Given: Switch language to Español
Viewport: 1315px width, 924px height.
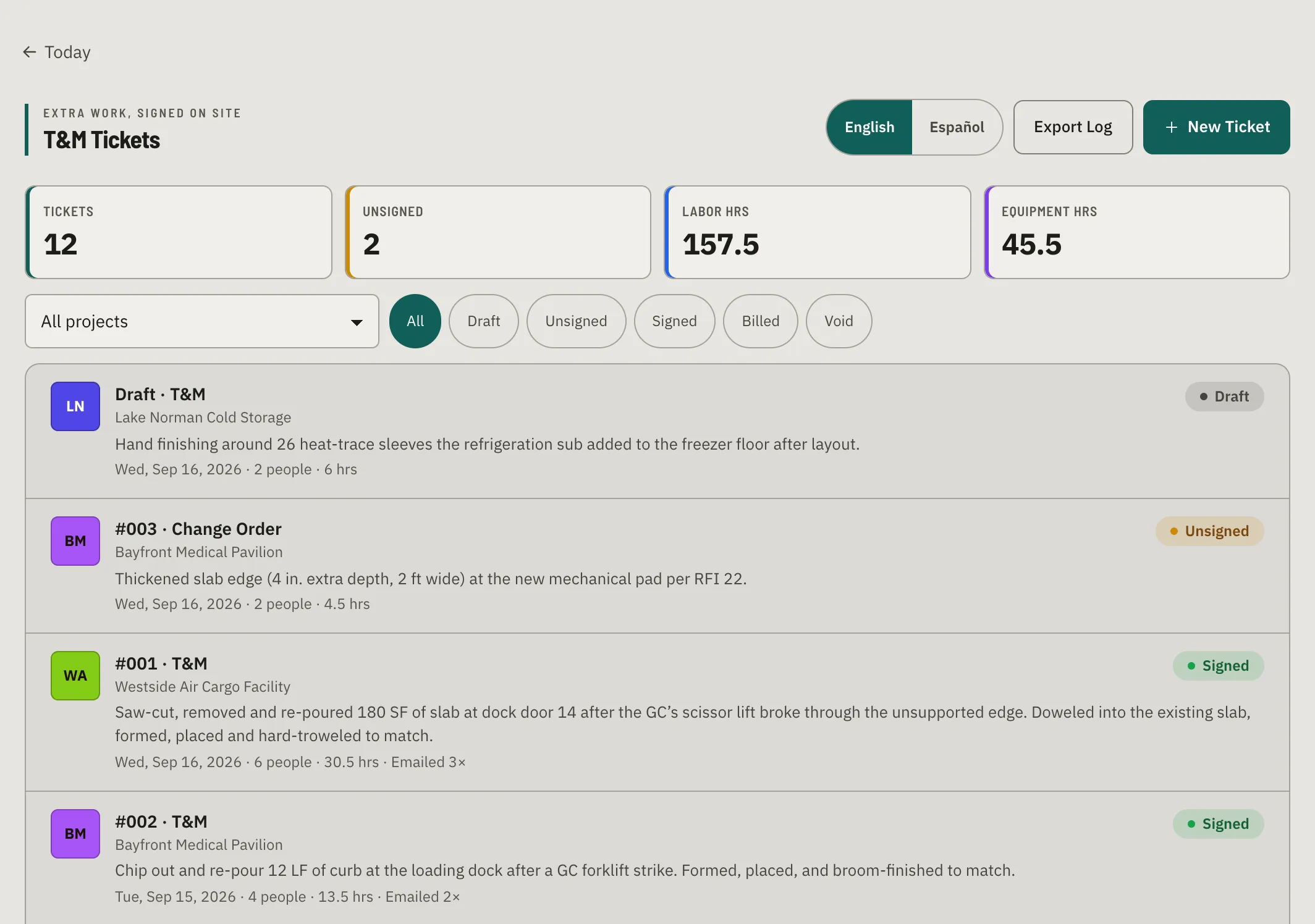Looking at the screenshot, I should point(957,127).
